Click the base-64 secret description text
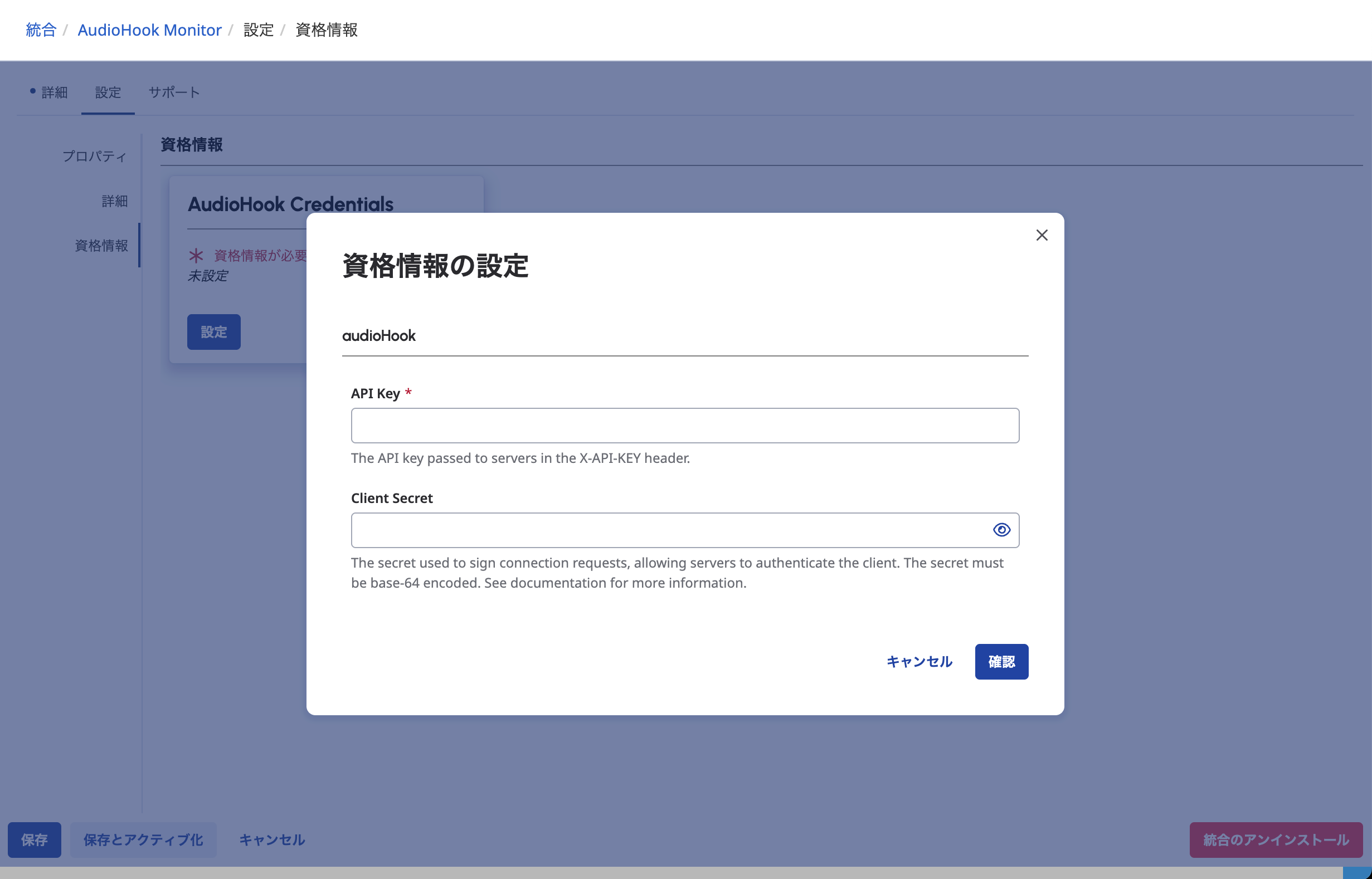Image resolution: width=1372 pixels, height=879 pixels. [677, 573]
